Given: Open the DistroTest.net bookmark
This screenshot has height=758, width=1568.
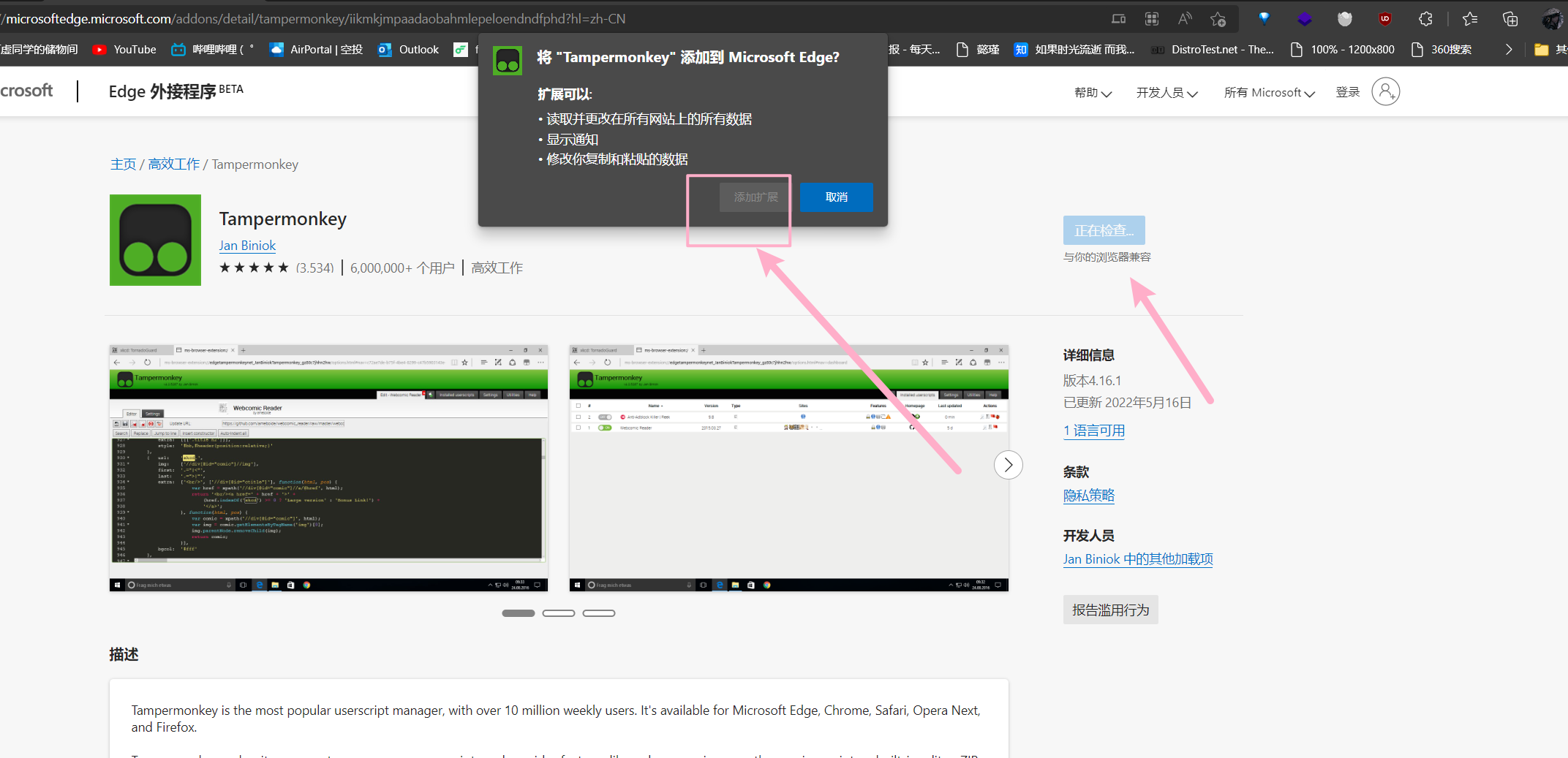Looking at the screenshot, I should [1213, 50].
